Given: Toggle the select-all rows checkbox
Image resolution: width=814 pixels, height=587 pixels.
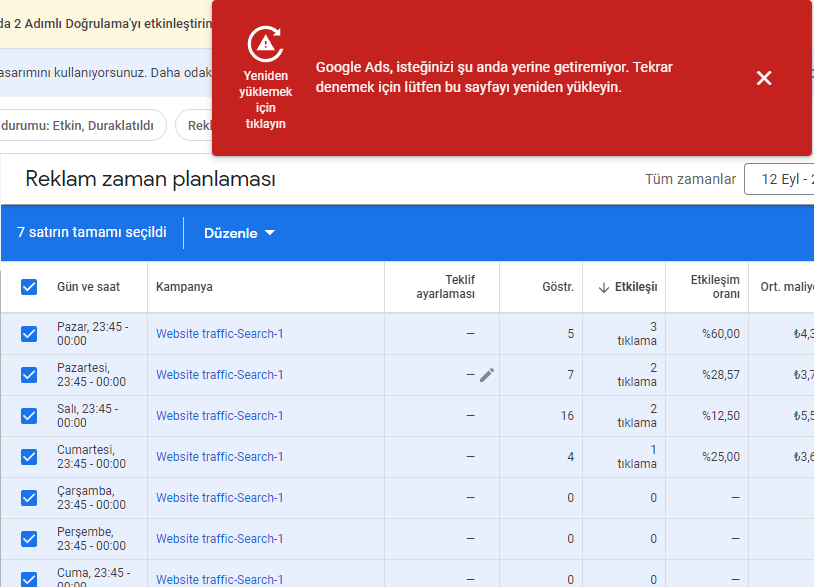Looking at the screenshot, I should pos(29,287).
